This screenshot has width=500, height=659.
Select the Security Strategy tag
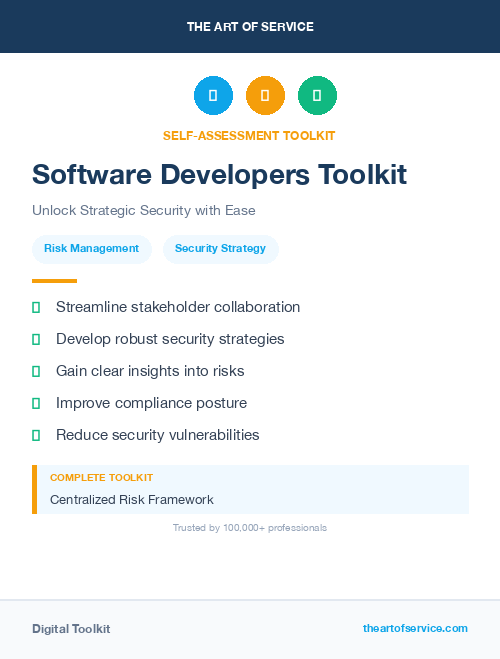click(x=221, y=249)
